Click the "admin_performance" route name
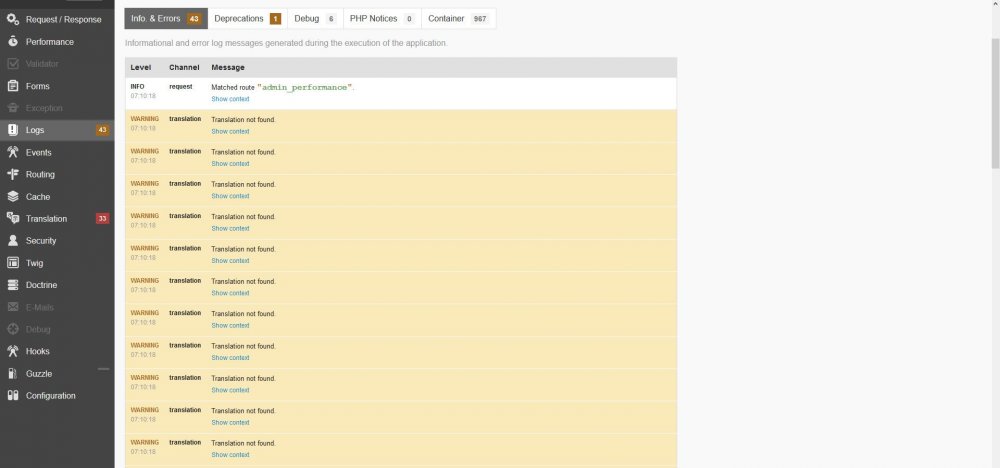This screenshot has height=468, width=1000. point(305,87)
